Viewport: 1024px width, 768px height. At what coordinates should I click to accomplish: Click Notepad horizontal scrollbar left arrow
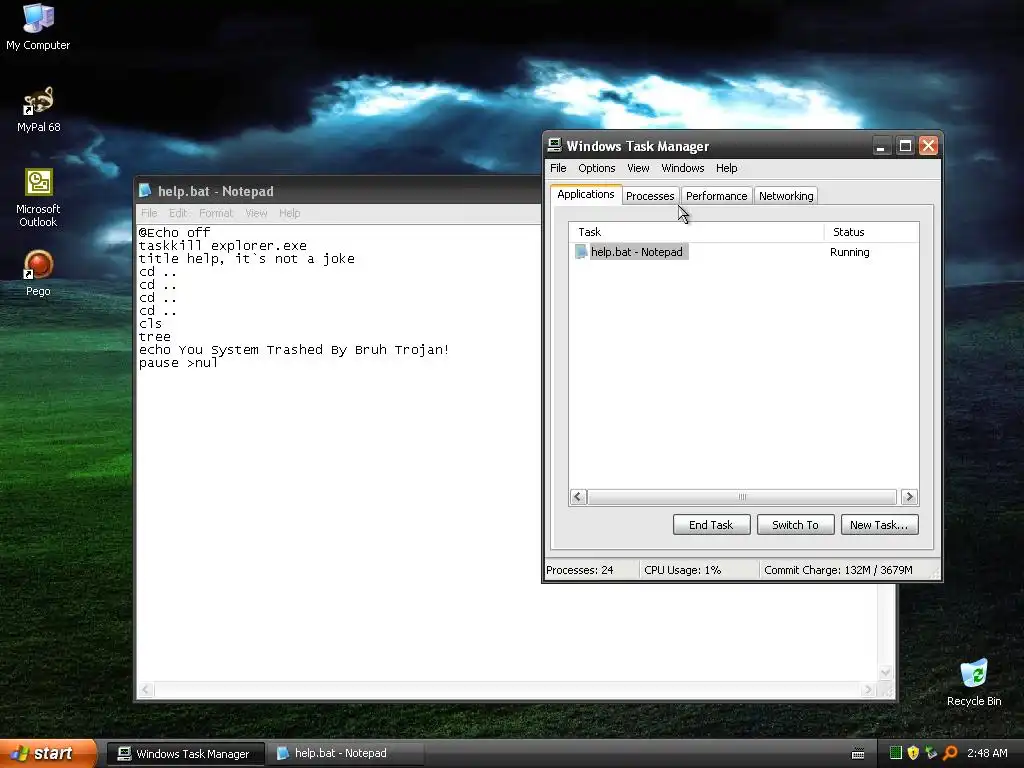146,690
